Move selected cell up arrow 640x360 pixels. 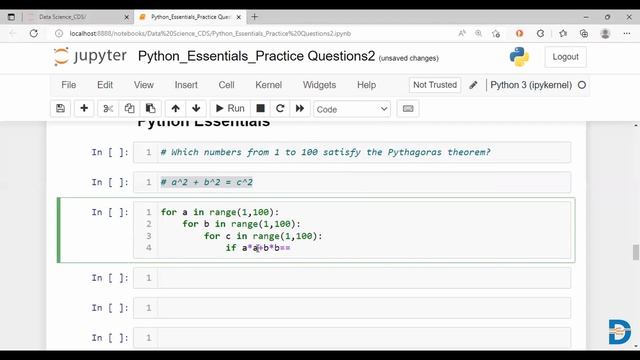point(176,109)
